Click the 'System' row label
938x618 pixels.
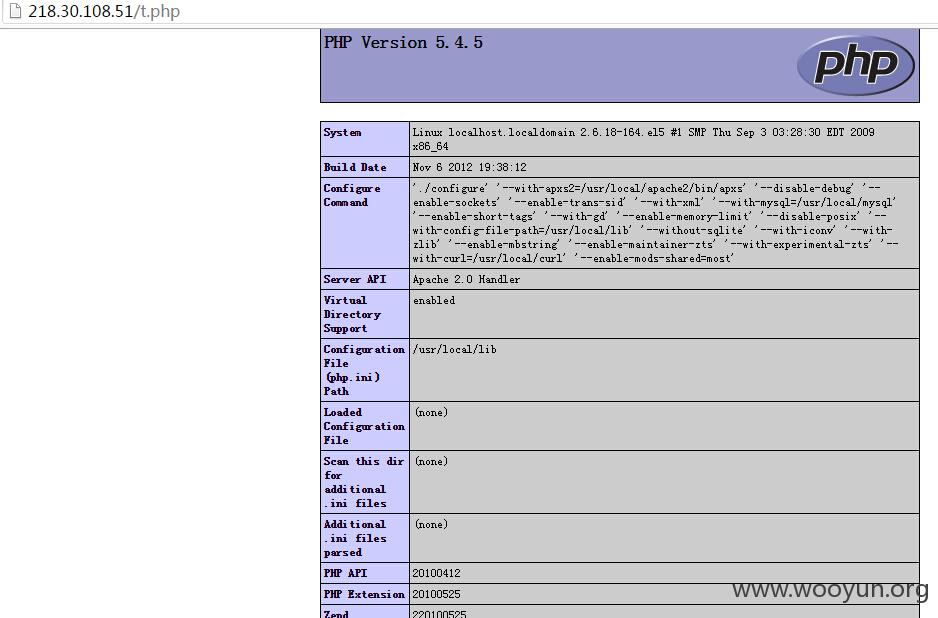pyautogui.click(x=342, y=132)
